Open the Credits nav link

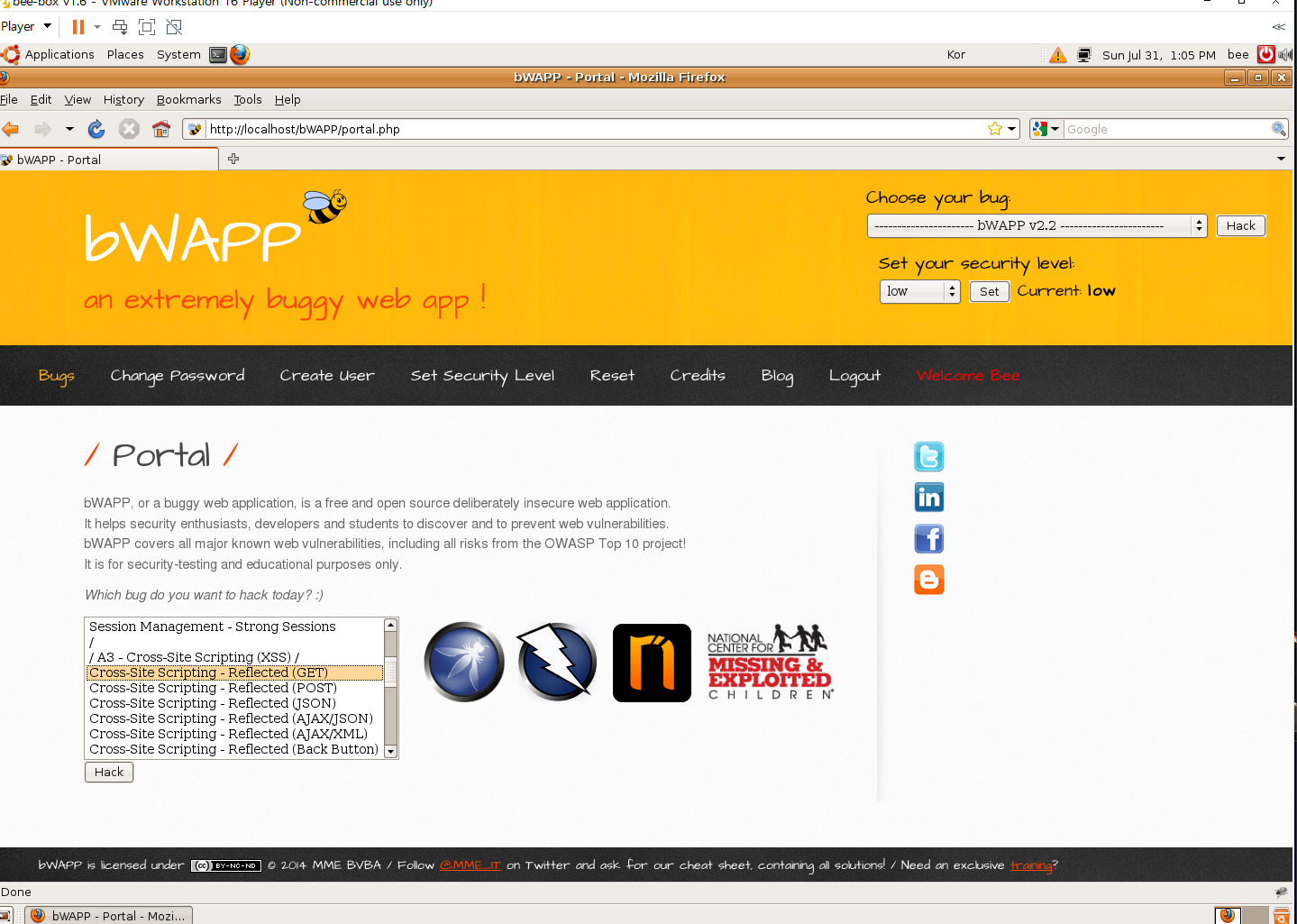698,375
